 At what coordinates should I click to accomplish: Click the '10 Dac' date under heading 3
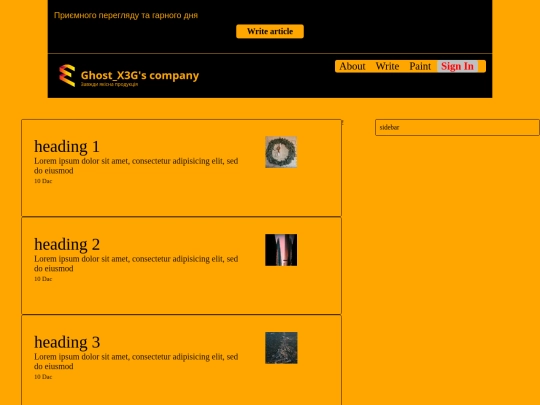[x=43, y=377]
